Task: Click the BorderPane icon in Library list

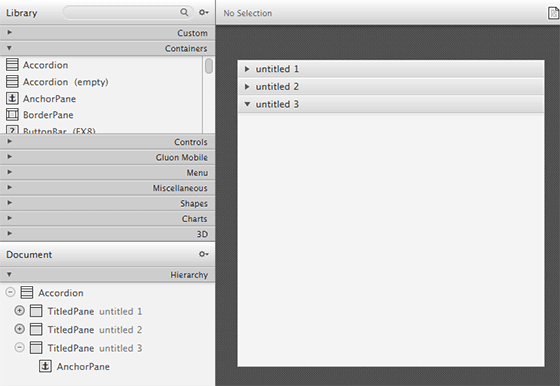Action: [12, 115]
